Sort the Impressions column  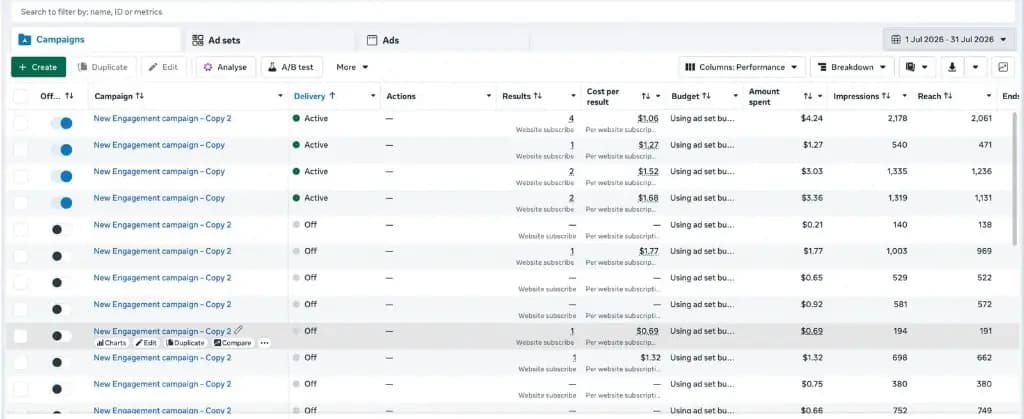tap(886, 96)
